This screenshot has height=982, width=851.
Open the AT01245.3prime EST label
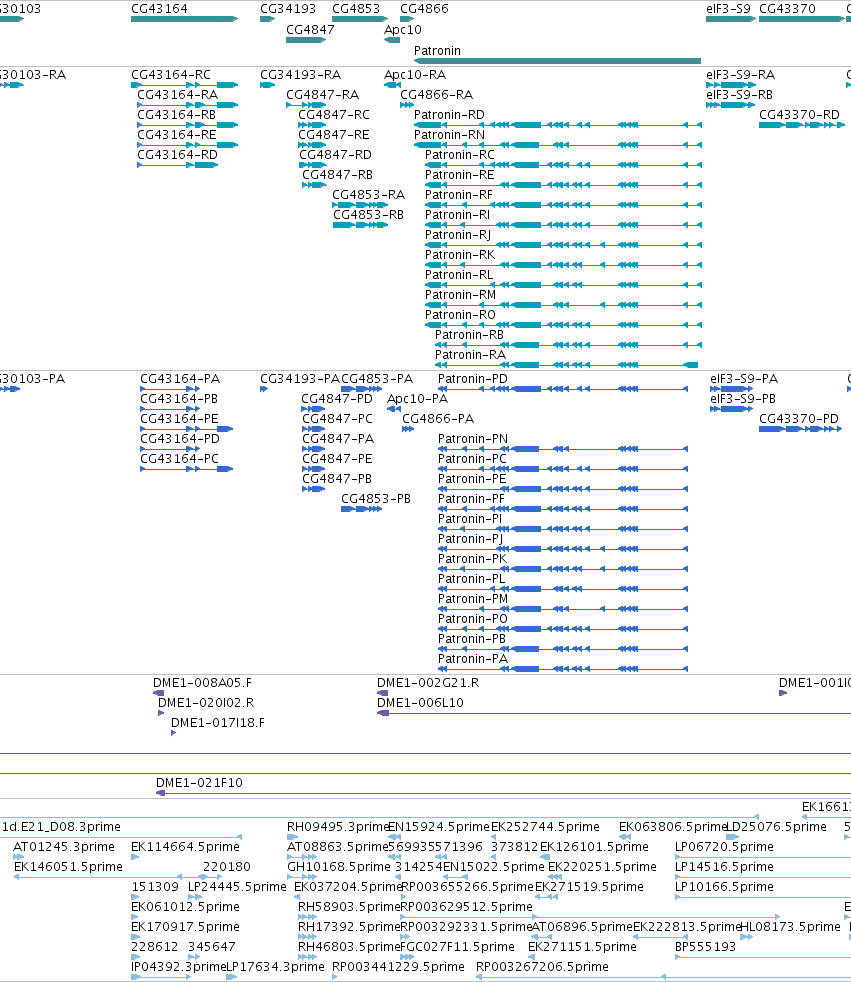[x=64, y=847]
